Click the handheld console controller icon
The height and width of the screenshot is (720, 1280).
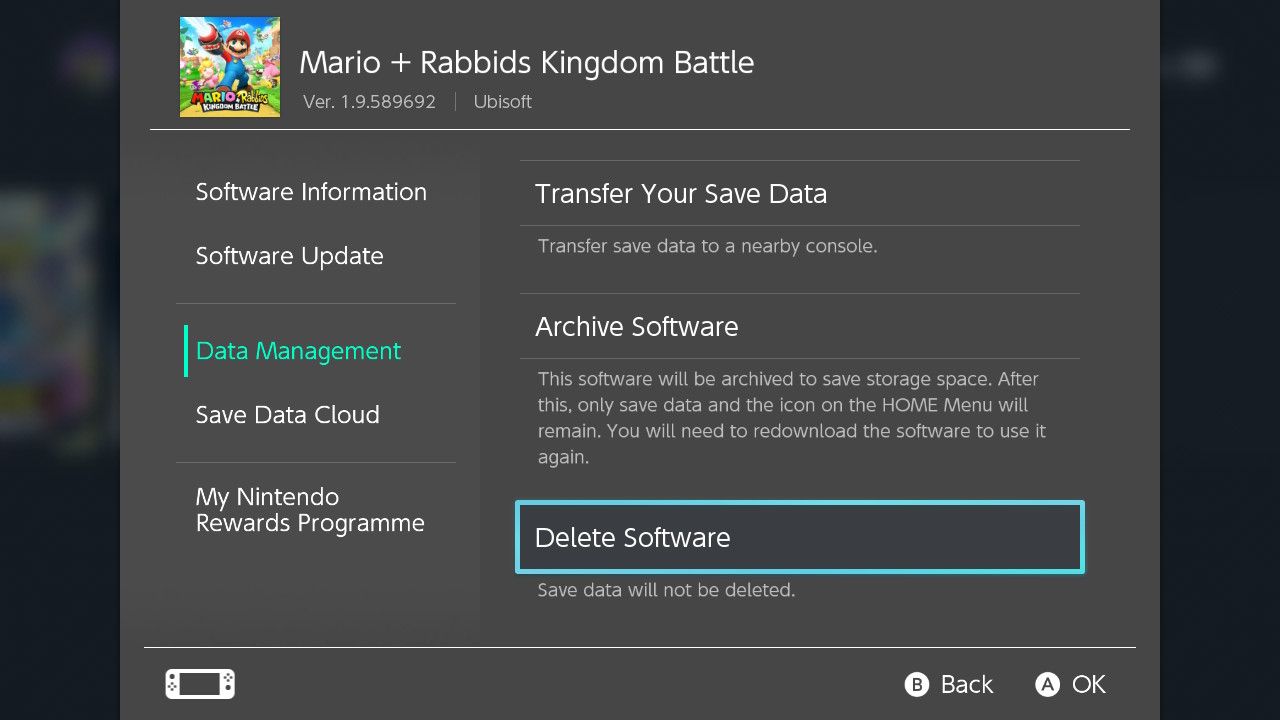click(x=200, y=684)
